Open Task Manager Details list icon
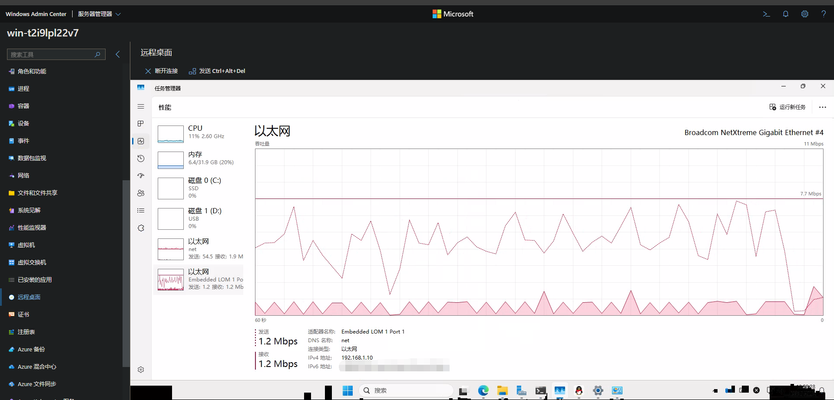834x400 pixels. [141, 210]
